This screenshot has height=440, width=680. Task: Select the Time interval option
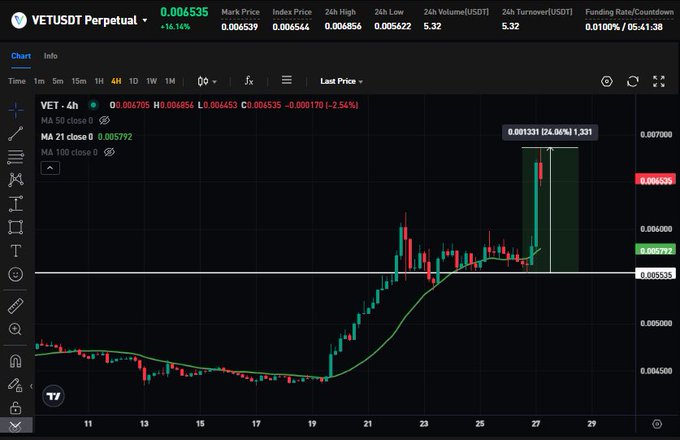coord(17,81)
